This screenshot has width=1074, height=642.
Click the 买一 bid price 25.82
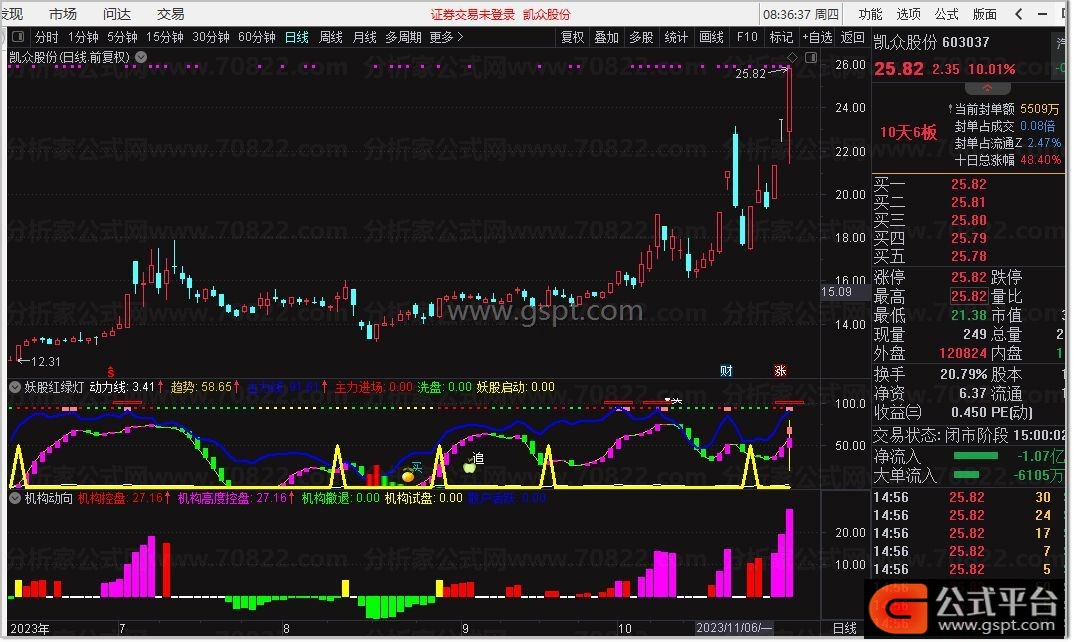pyautogui.click(x=969, y=184)
